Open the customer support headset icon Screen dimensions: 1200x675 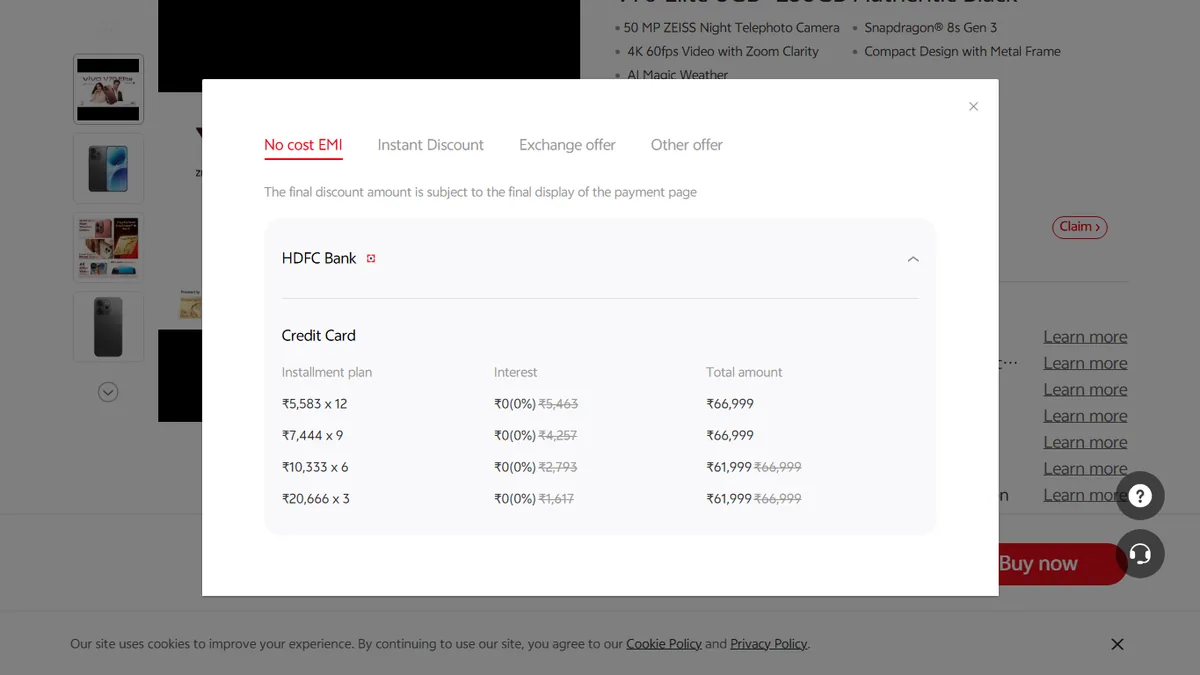click(1140, 554)
